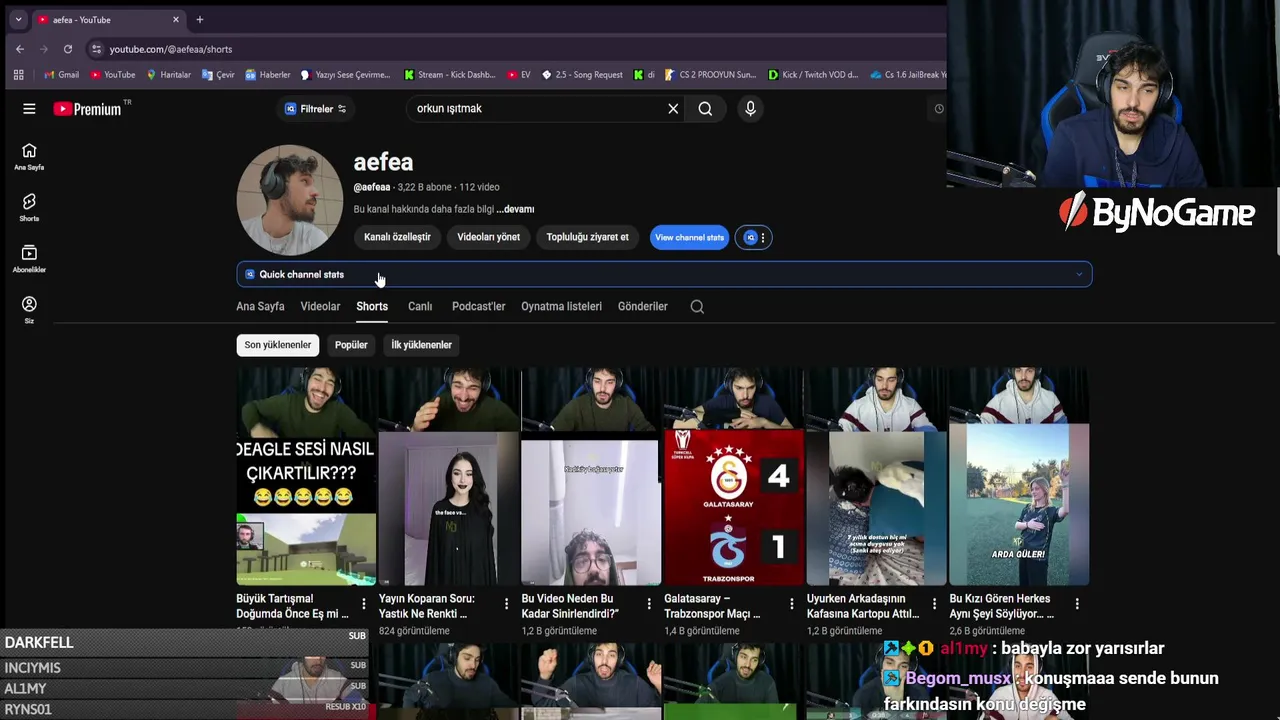Click the Videoları yönet button
This screenshot has width=1280, height=720.
(x=488, y=237)
